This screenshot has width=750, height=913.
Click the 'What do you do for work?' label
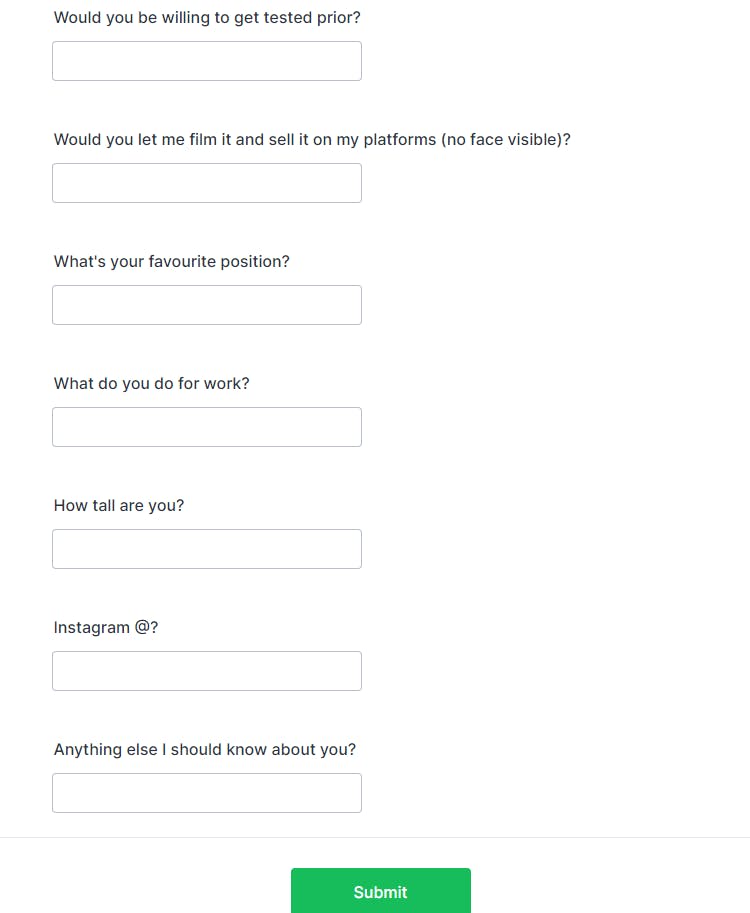coord(151,384)
